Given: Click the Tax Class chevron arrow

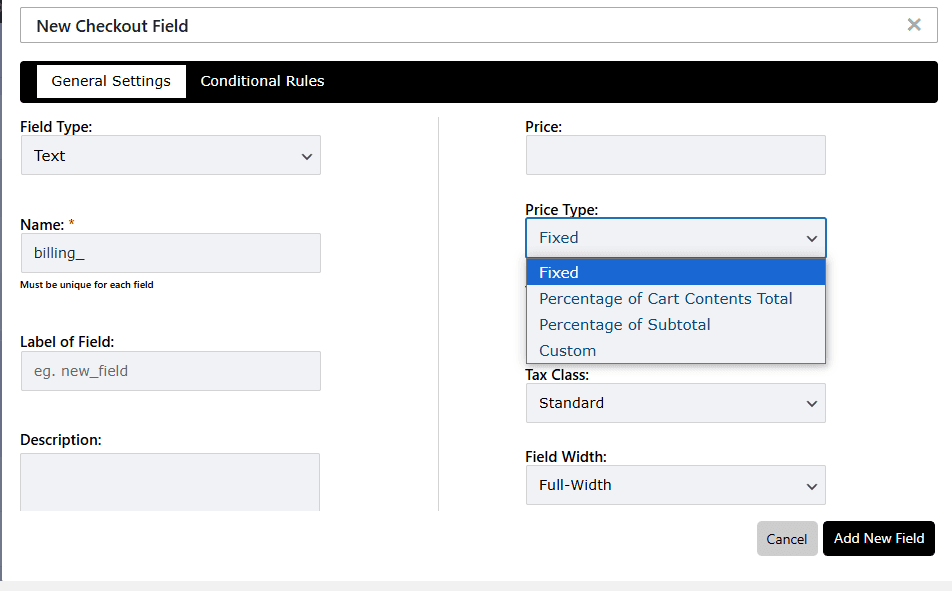Looking at the screenshot, I should coord(812,404).
